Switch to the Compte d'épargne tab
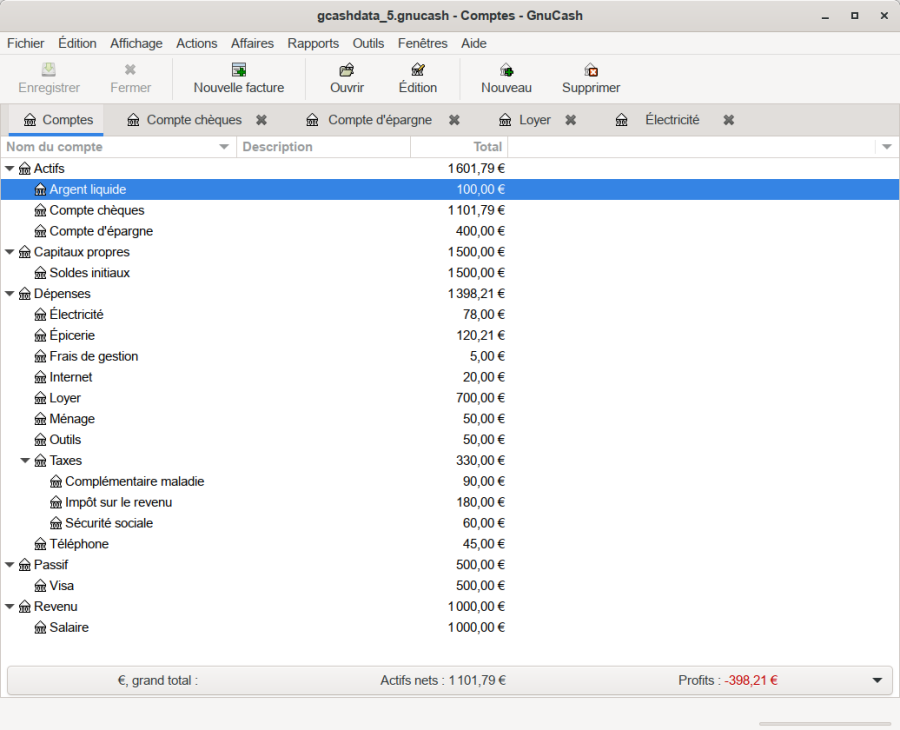Viewport: 900px width, 730px height. (379, 120)
